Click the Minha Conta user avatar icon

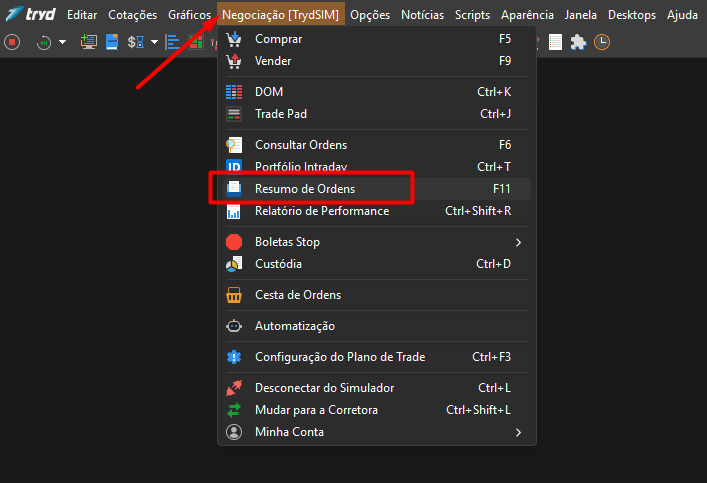pyautogui.click(x=234, y=432)
